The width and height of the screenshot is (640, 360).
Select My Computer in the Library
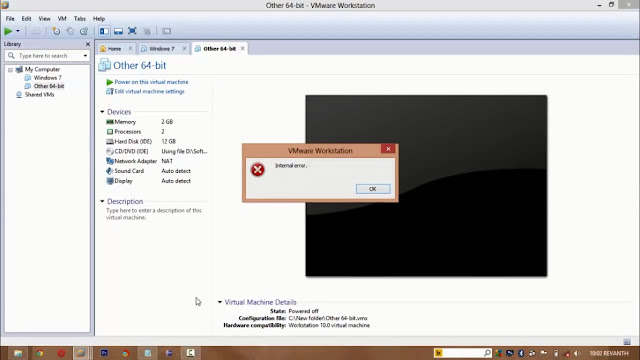coord(42,69)
